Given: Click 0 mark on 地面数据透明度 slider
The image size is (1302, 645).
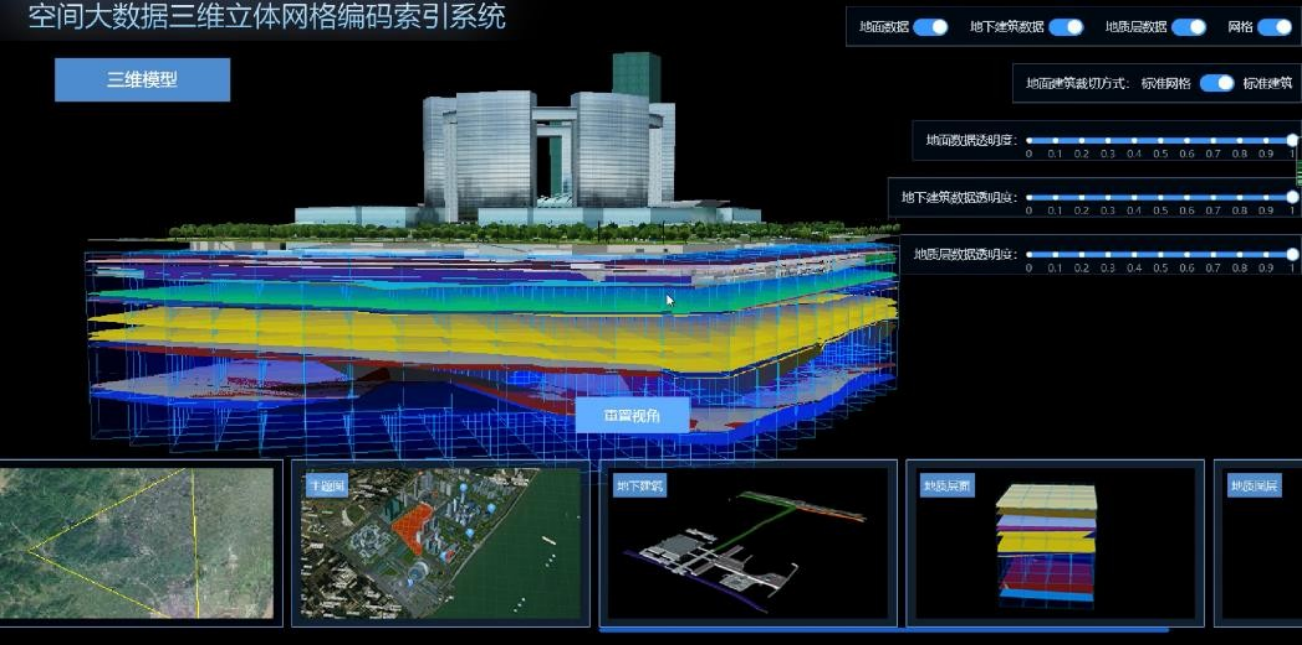Looking at the screenshot, I should (x=1029, y=141).
